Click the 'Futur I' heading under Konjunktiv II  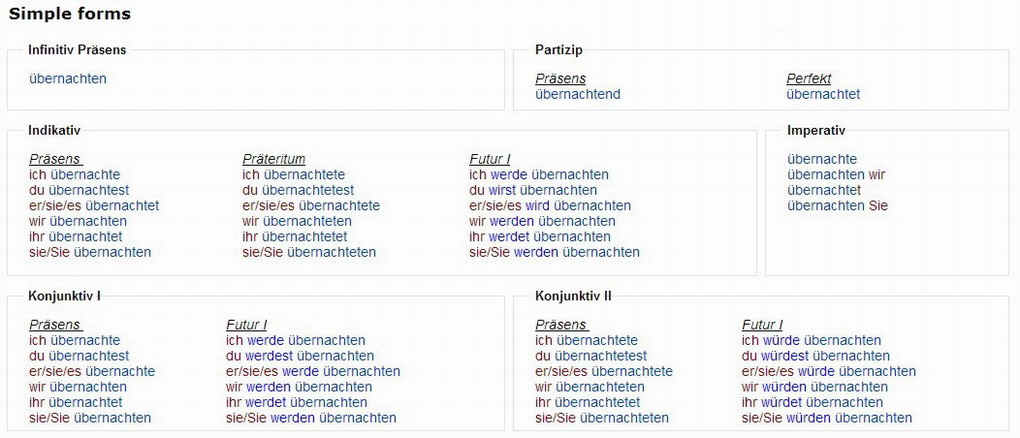[x=762, y=325]
